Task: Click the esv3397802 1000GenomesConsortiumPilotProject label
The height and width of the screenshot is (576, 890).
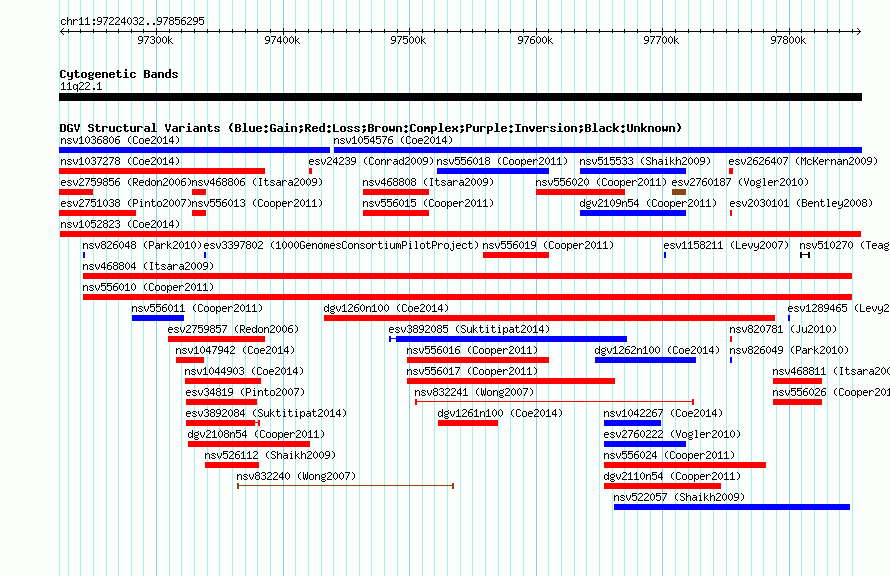Action: (x=341, y=245)
